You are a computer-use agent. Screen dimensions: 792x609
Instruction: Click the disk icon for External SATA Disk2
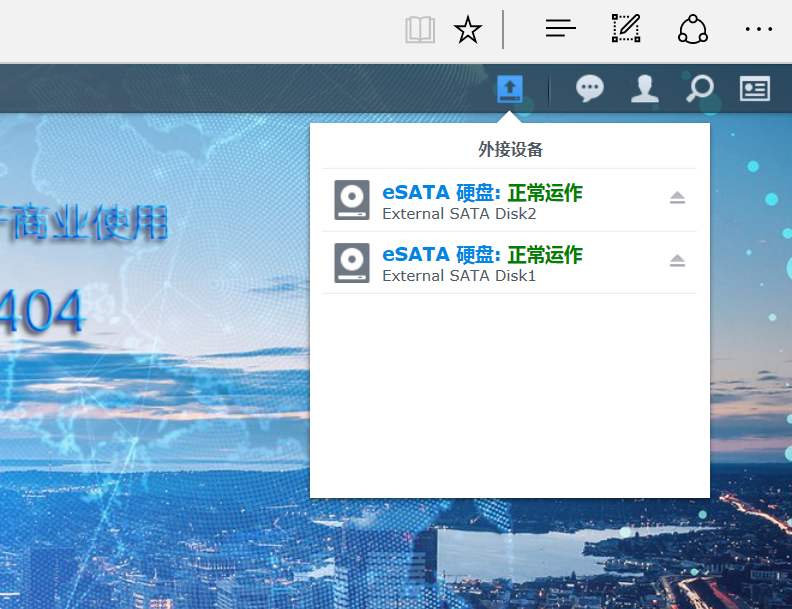[352, 200]
